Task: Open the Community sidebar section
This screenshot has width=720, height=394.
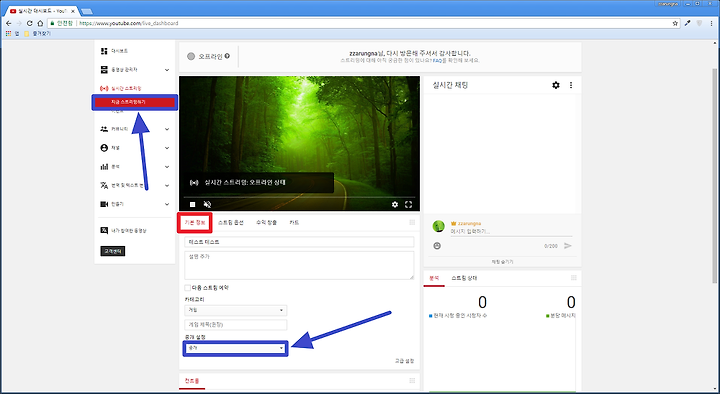Action: click(115, 129)
